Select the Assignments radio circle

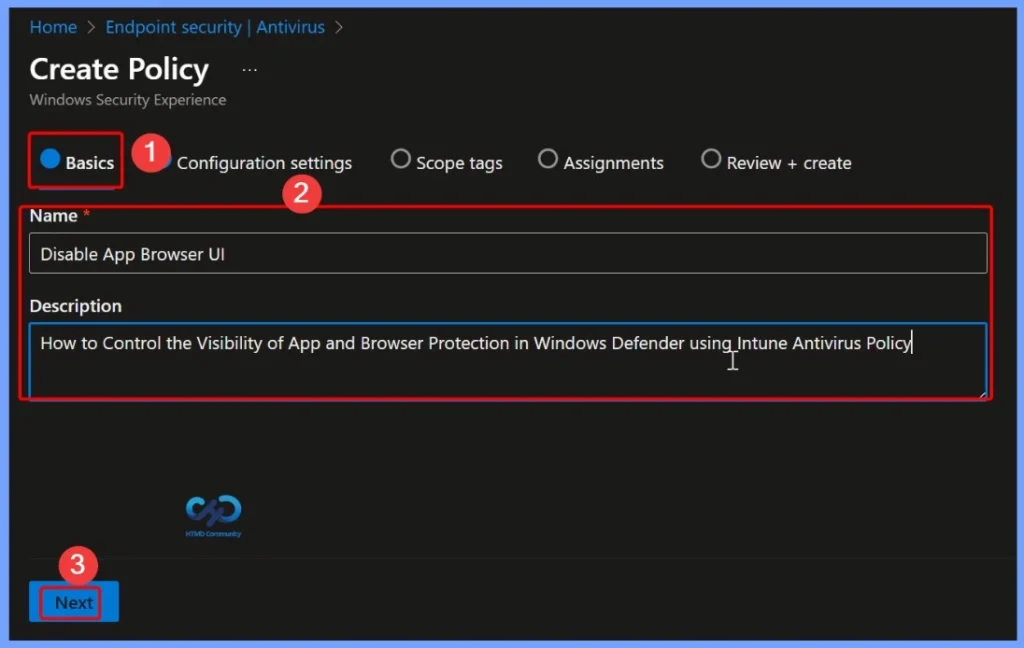click(x=548, y=158)
